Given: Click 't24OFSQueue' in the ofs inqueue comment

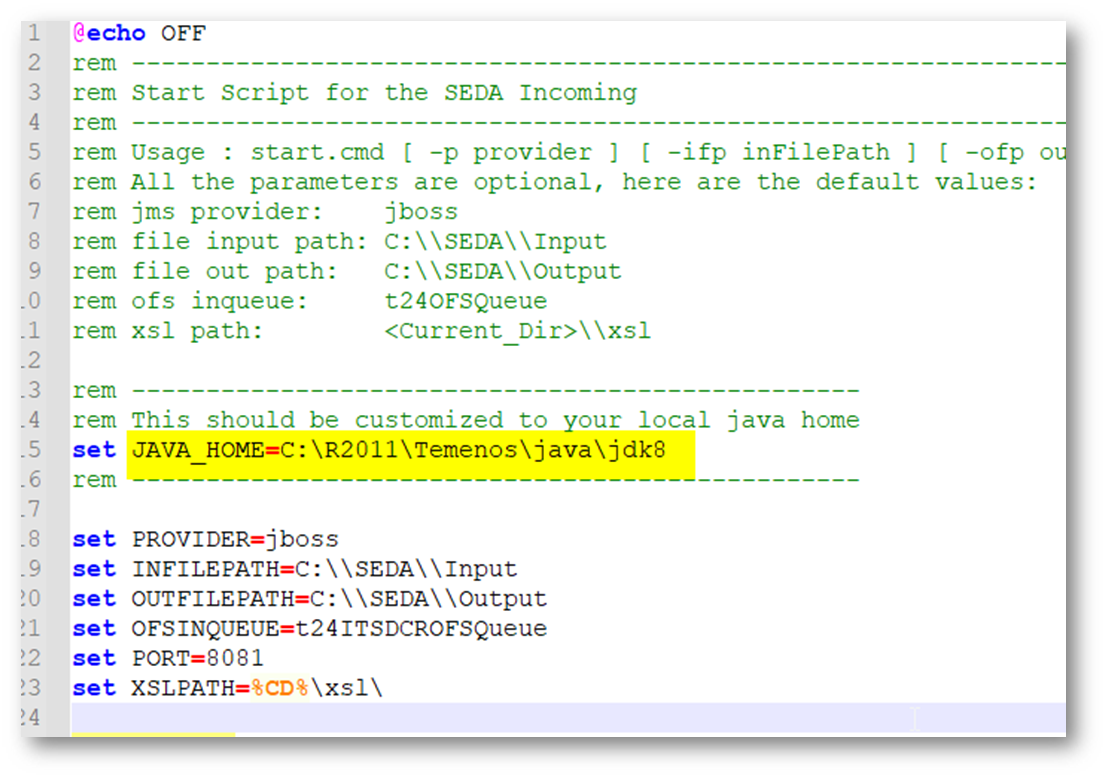Looking at the screenshot, I should [x=465, y=301].
